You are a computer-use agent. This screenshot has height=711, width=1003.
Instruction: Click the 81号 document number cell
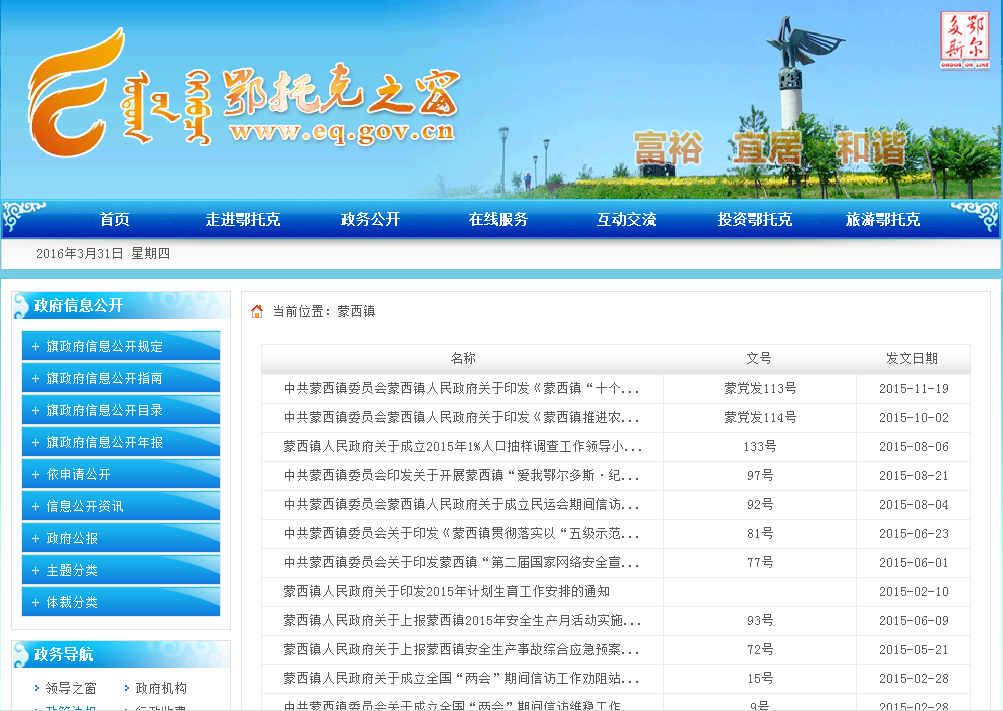click(760, 533)
